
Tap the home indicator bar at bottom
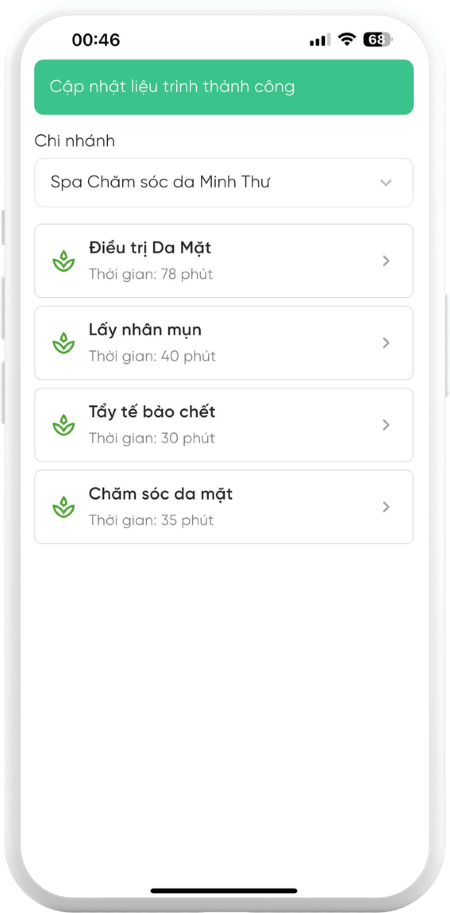coord(224,891)
